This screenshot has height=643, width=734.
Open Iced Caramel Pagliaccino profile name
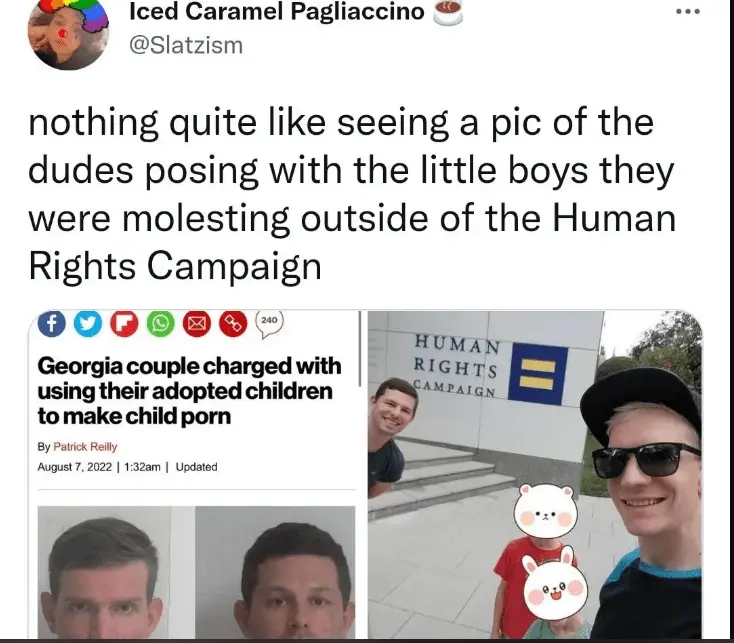277,11
